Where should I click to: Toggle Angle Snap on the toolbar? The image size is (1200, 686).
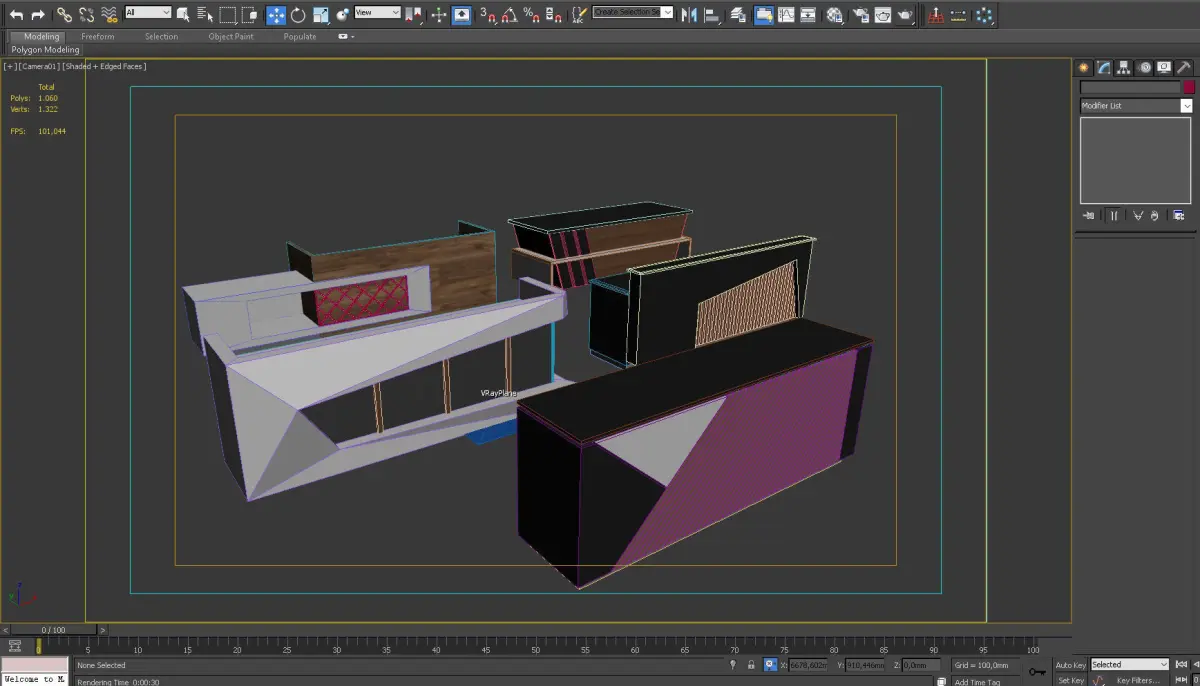(510, 14)
